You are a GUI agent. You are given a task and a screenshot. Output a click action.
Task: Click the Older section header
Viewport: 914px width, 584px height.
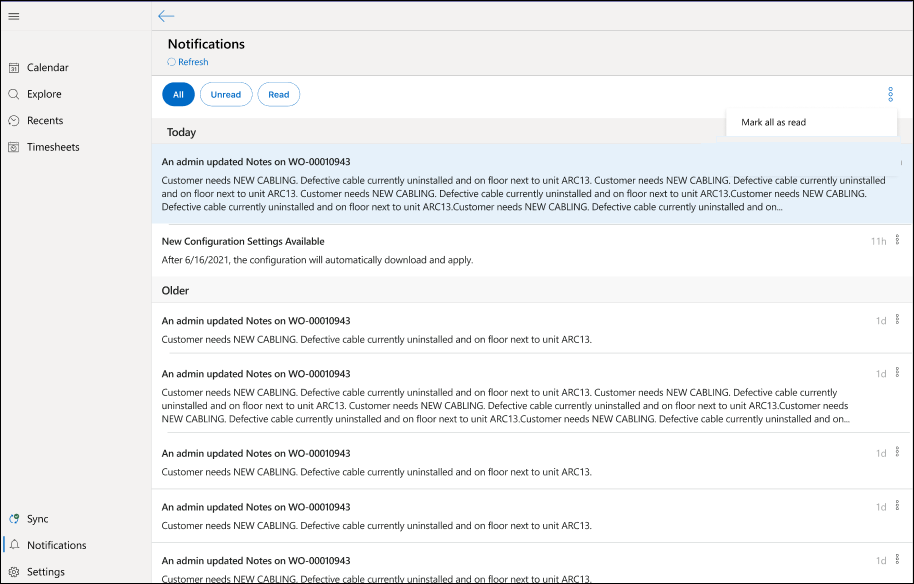pyautogui.click(x=175, y=290)
